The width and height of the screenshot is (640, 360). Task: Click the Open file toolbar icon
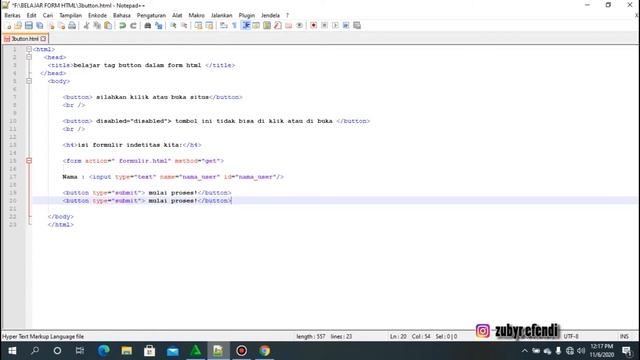(18, 26)
